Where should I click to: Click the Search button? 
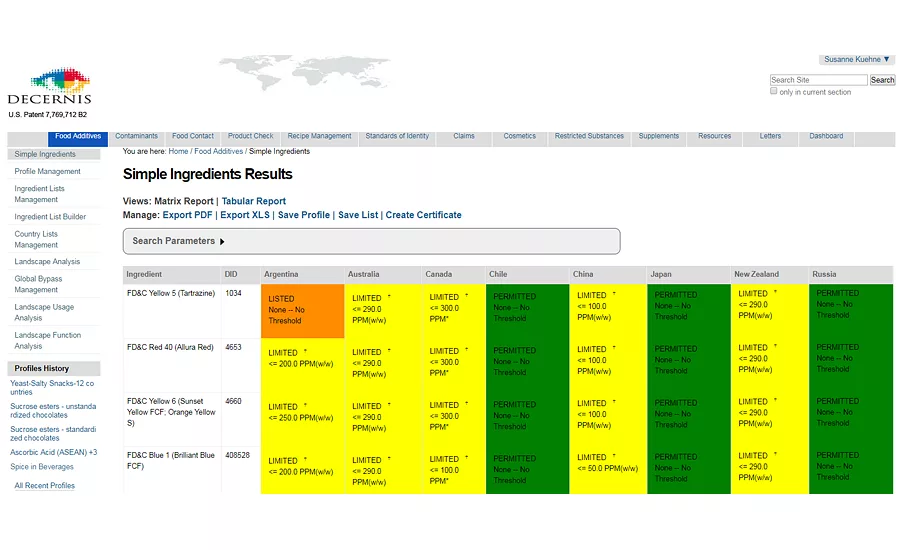[x=882, y=80]
